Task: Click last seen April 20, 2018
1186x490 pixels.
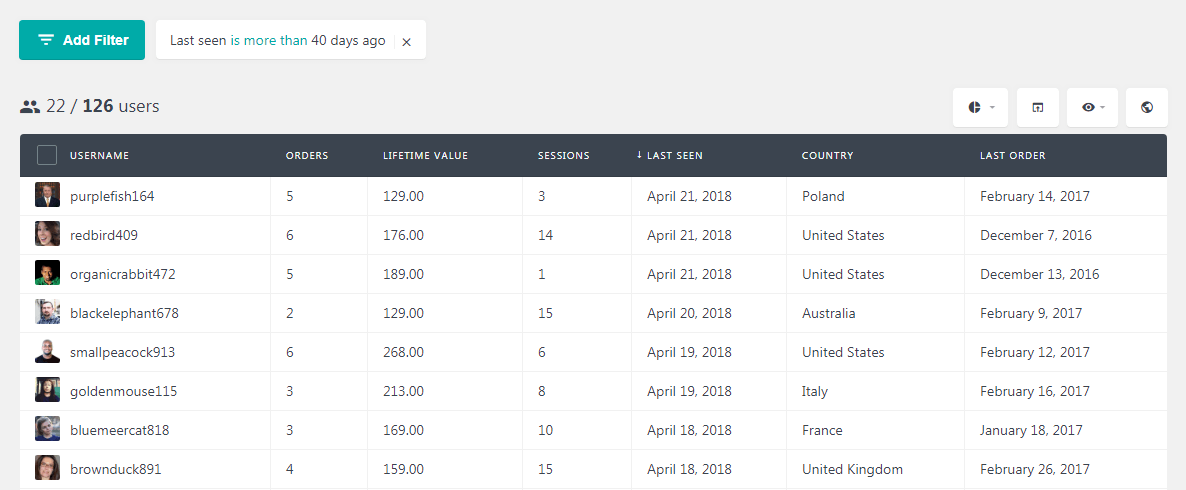Action: coord(689,313)
